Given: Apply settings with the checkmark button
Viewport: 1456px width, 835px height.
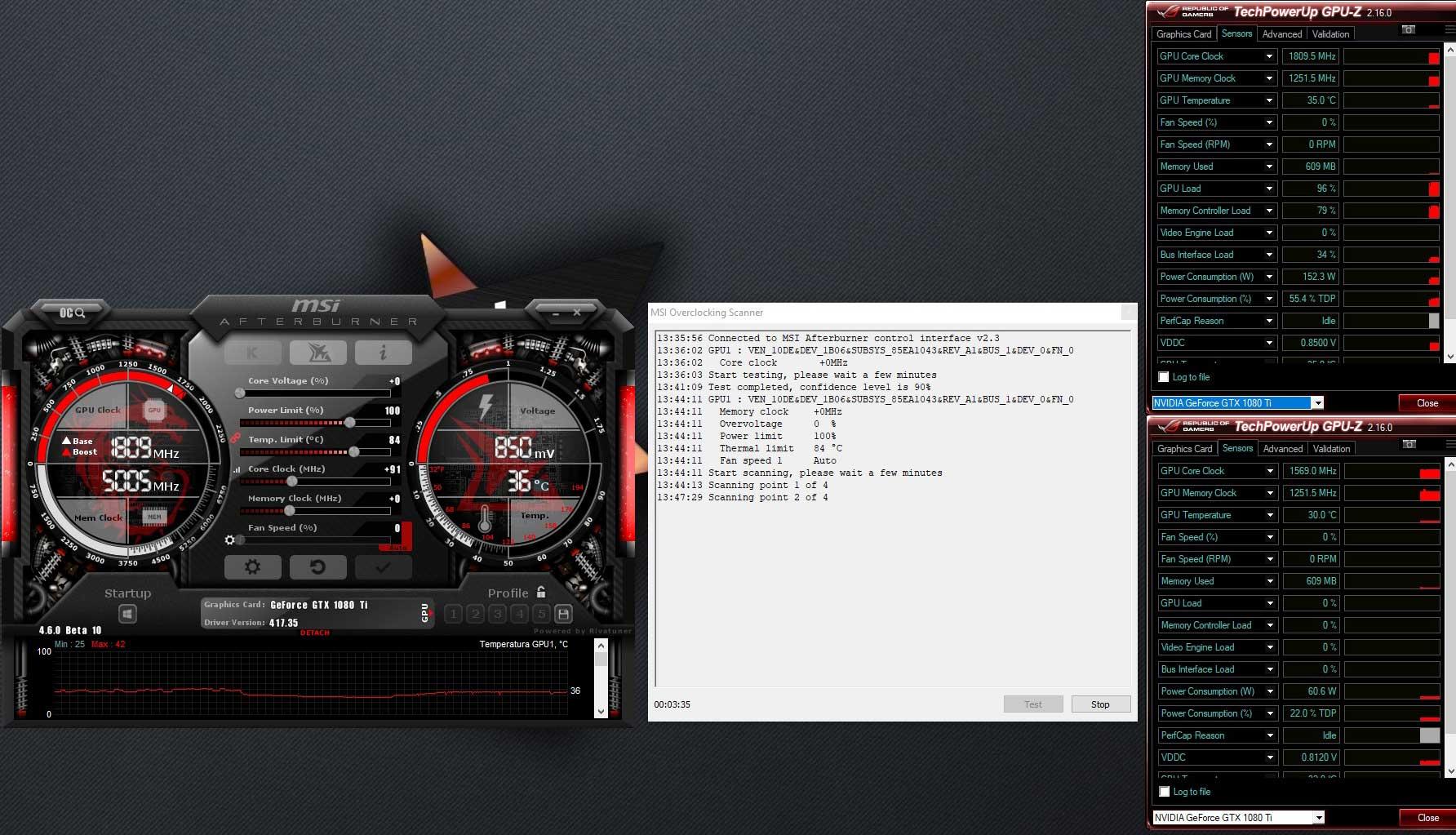Looking at the screenshot, I should pos(383,566).
